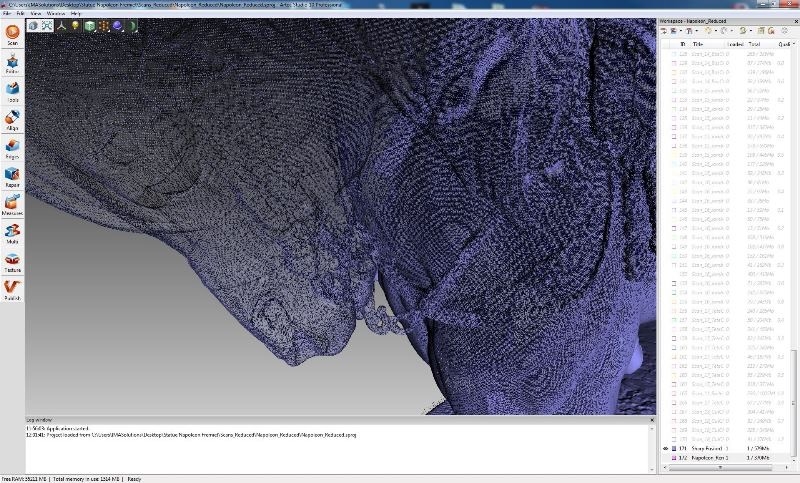Click the green cube render mode icon
This screenshot has height=483, width=800.
click(x=90, y=26)
